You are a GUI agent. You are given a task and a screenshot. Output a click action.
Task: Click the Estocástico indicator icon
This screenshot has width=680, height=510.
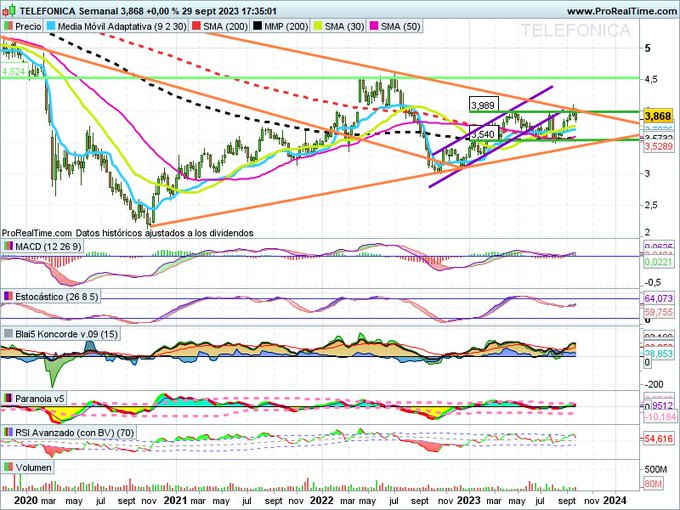point(8,297)
